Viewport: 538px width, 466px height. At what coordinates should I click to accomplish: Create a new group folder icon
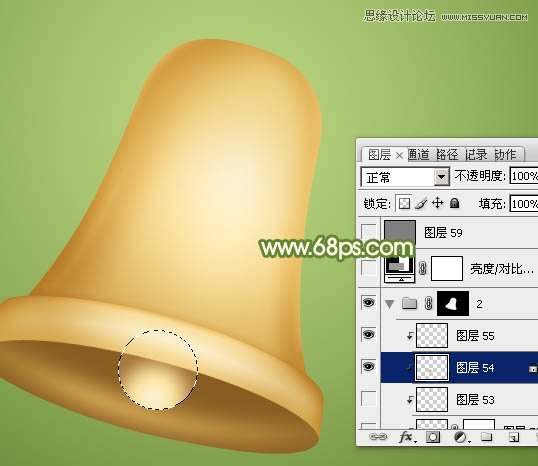(x=487, y=437)
